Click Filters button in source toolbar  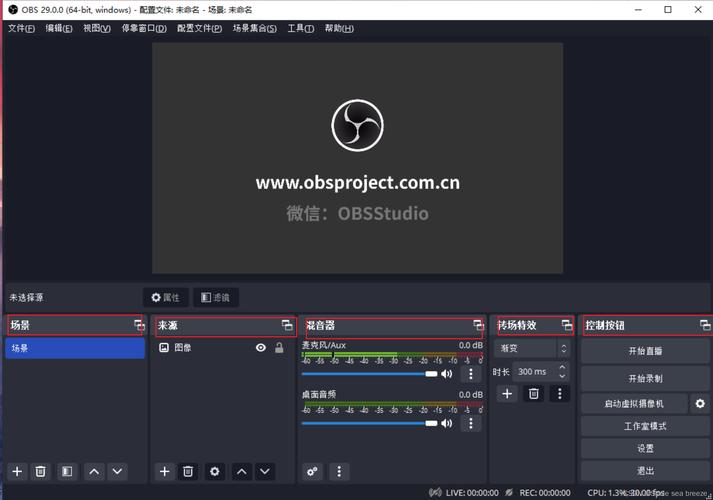[x=216, y=297]
